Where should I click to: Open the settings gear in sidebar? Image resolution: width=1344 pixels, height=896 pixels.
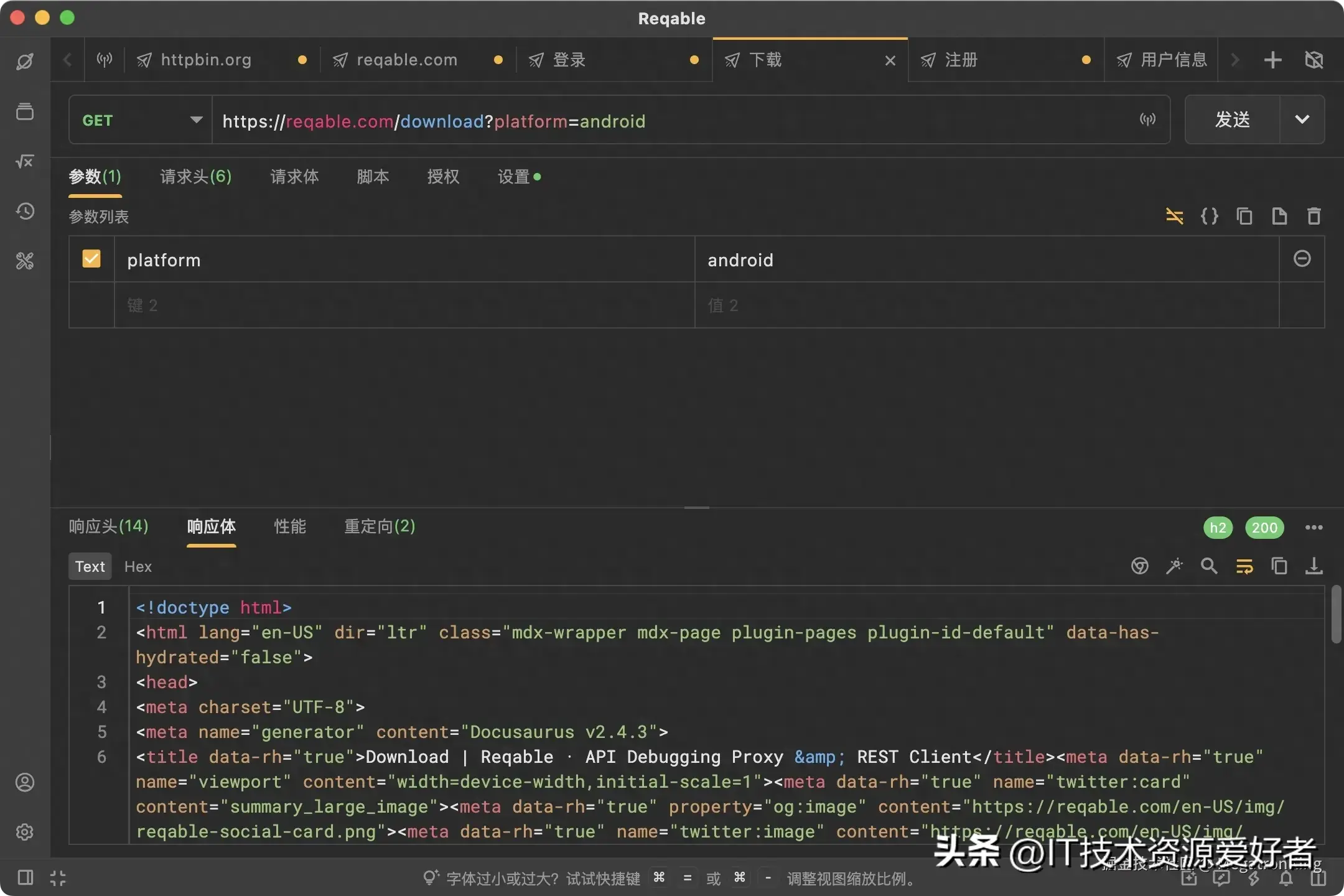(x=25, y=832)
